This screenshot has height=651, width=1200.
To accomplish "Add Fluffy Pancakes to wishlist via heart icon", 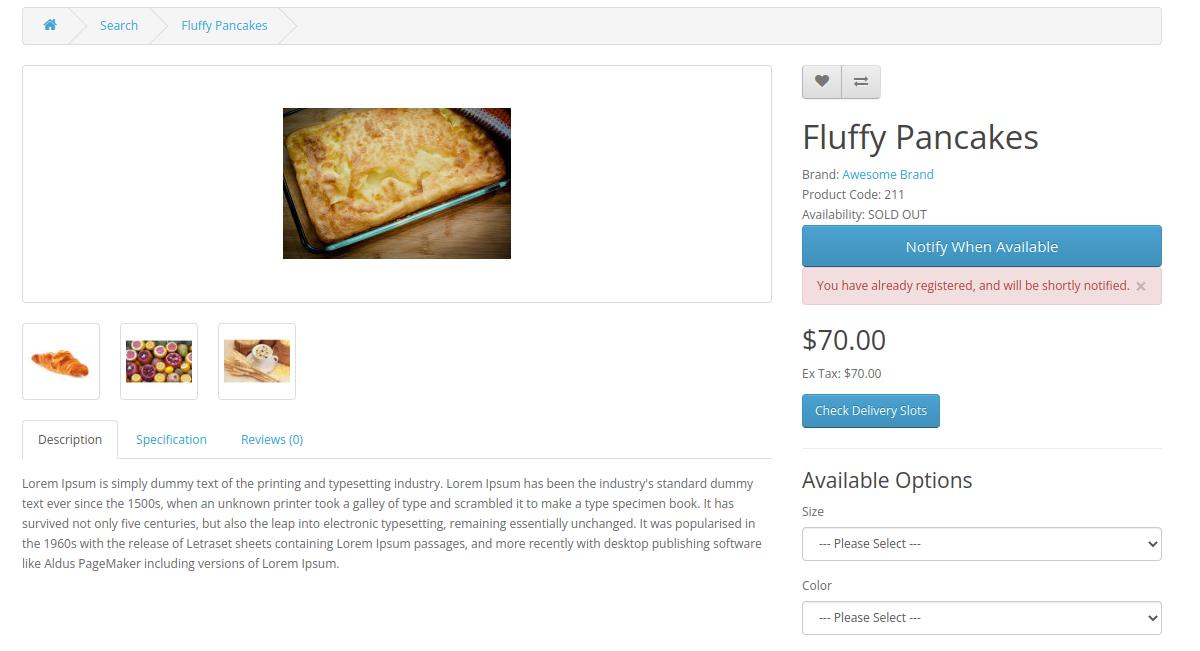I will point(821,81).
